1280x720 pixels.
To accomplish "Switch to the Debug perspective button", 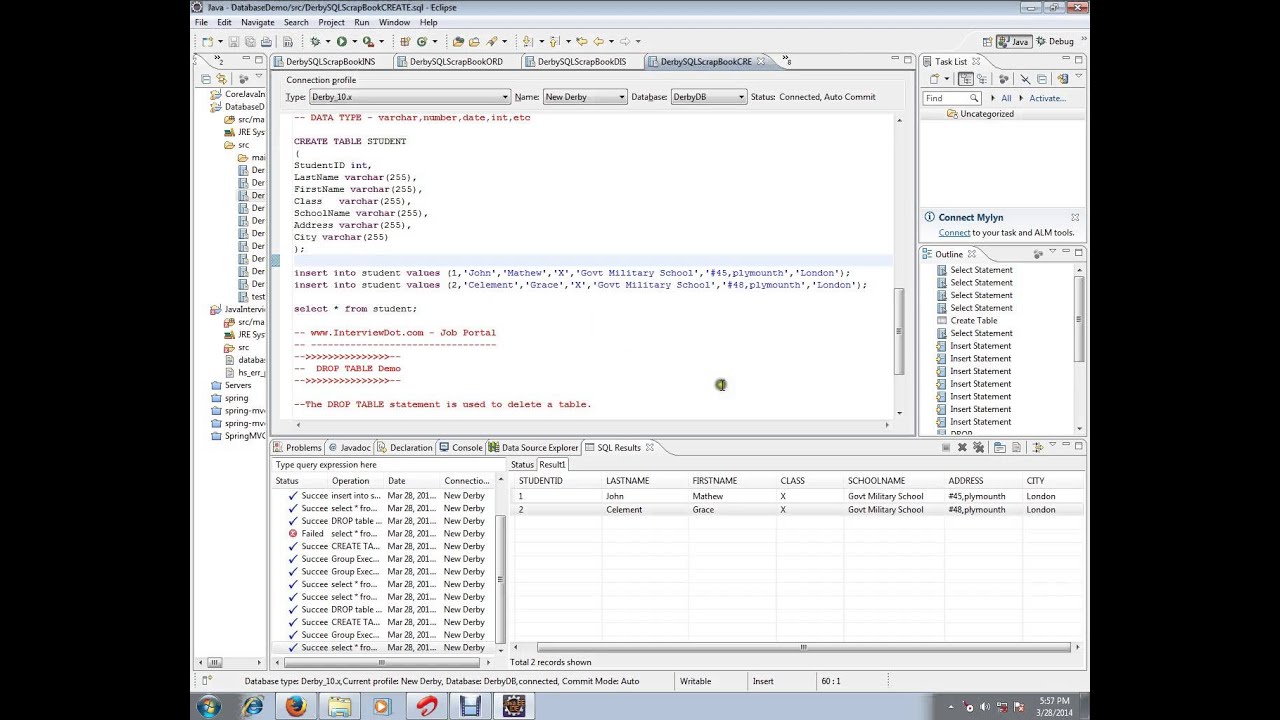I will (x=1053, y=42).
